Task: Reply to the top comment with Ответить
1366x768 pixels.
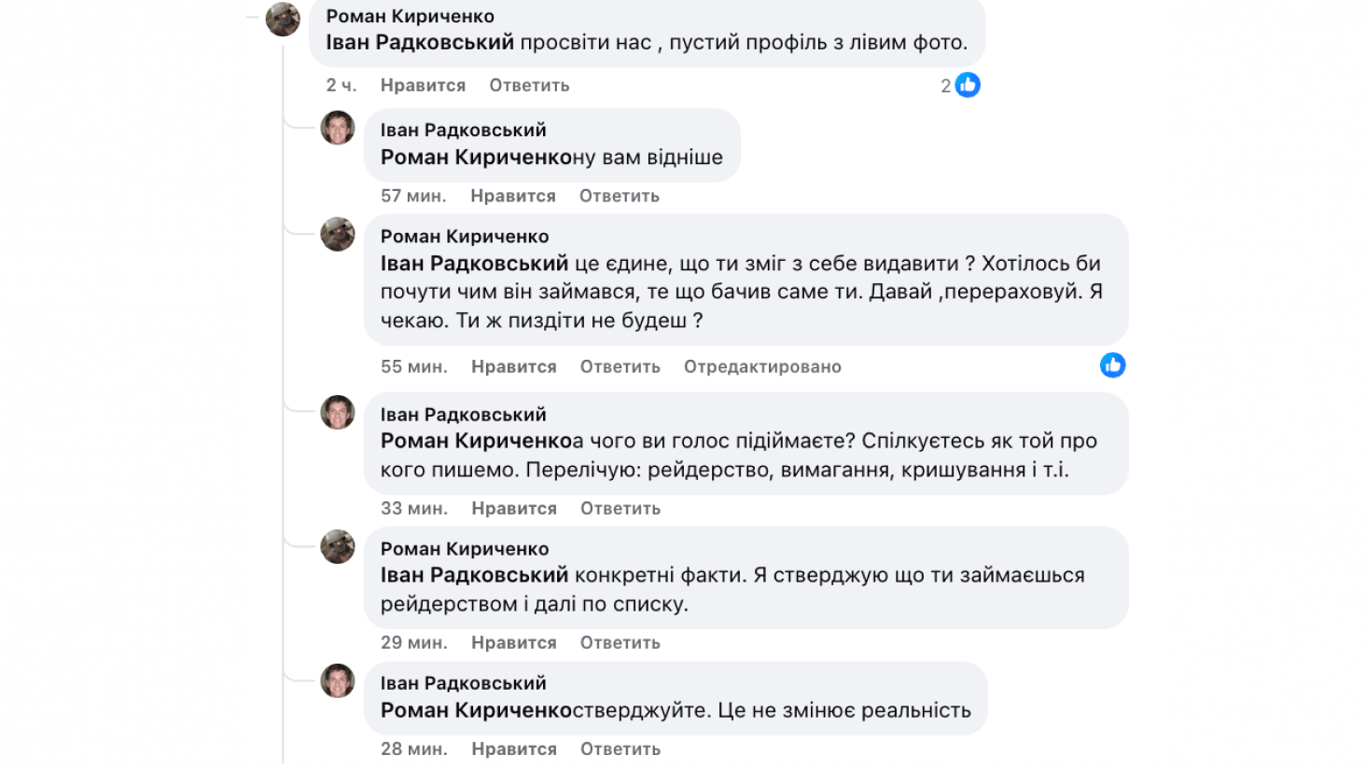Action: pyautogui.click(x=527, y=85)
